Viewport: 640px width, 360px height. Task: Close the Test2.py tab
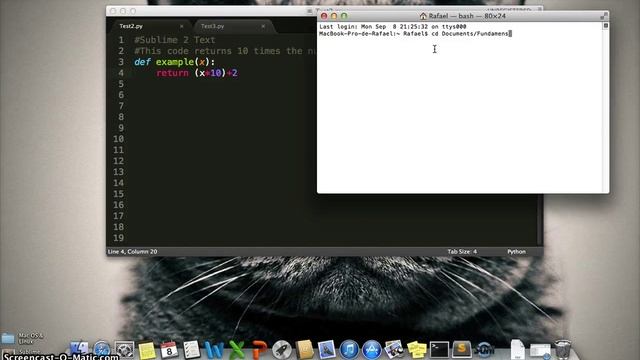pos(182,26)
